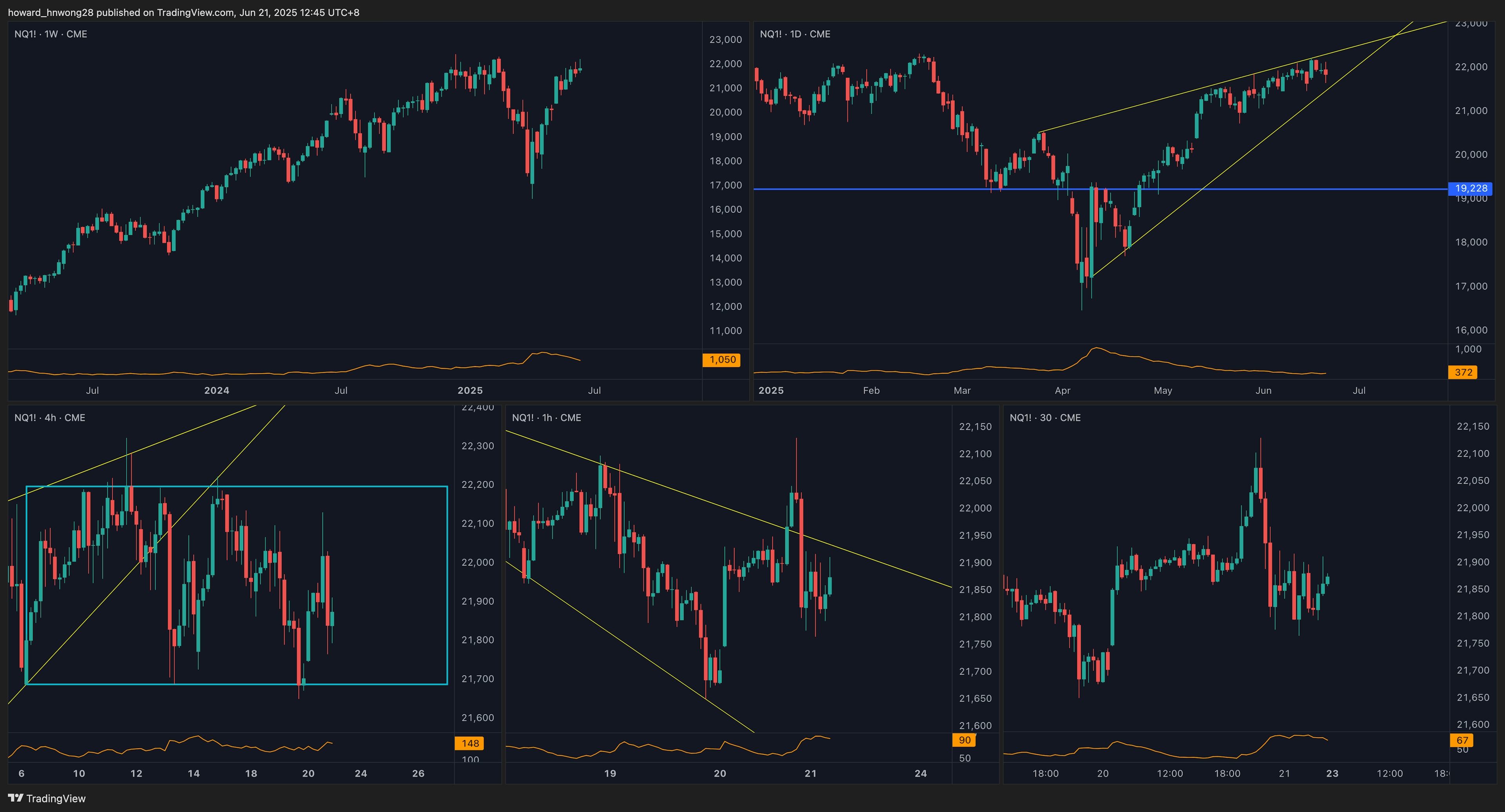The width and height of the screenshot is (1505, 812).
Task: Click the 2024 label on weekly time axis
Action: click(x=217, y=390)
